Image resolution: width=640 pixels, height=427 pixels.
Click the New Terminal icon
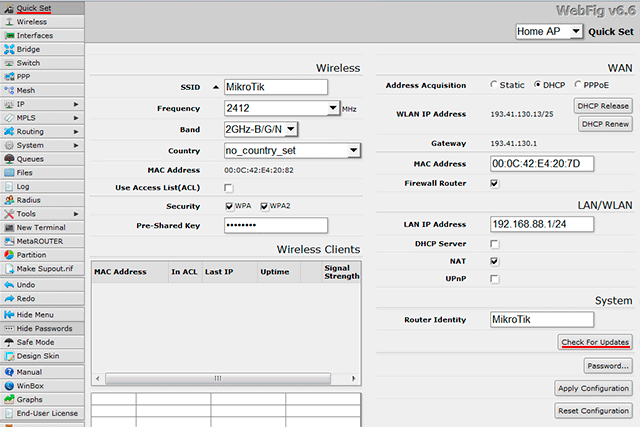pos(9,227)
